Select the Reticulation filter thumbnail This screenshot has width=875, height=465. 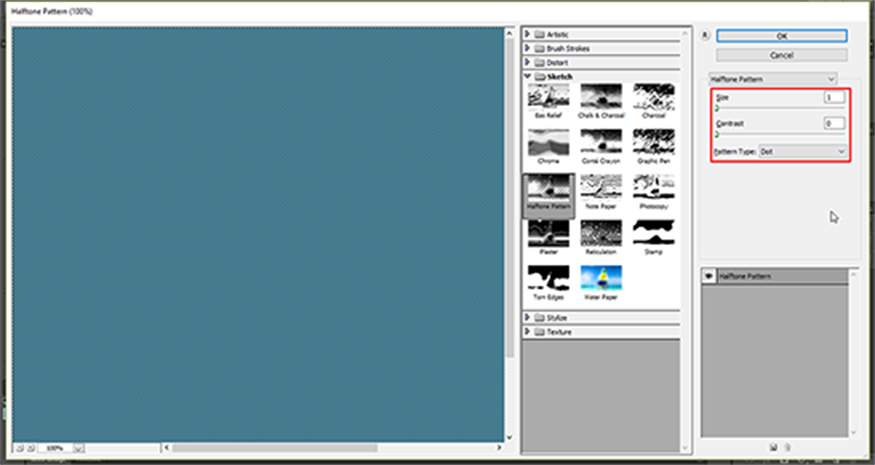click(601, 233)
